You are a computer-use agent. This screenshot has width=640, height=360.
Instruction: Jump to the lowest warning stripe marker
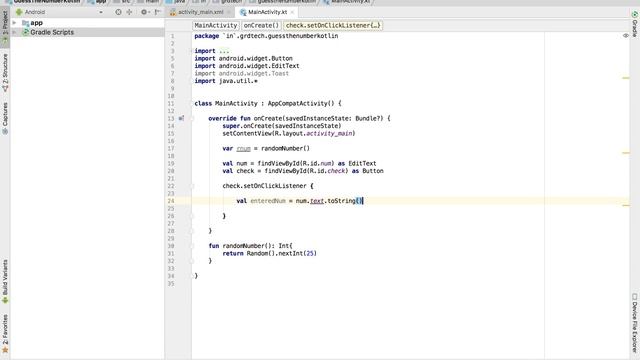click(x=625, y=205)
